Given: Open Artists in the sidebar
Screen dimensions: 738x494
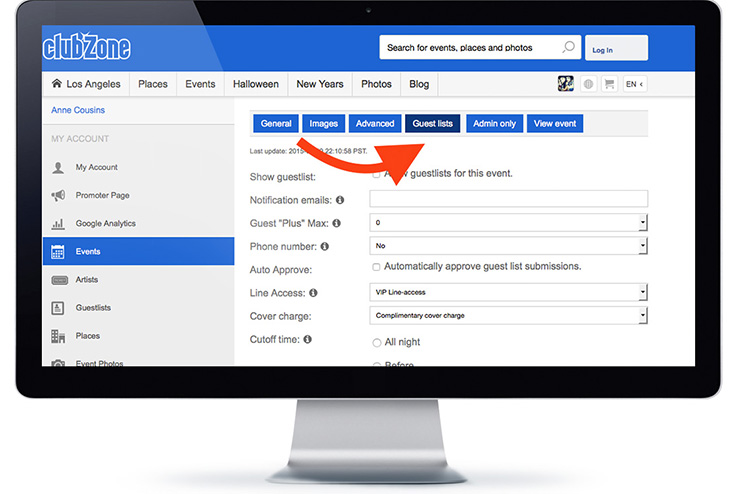Looking at the screenshot, I should 138,279.
